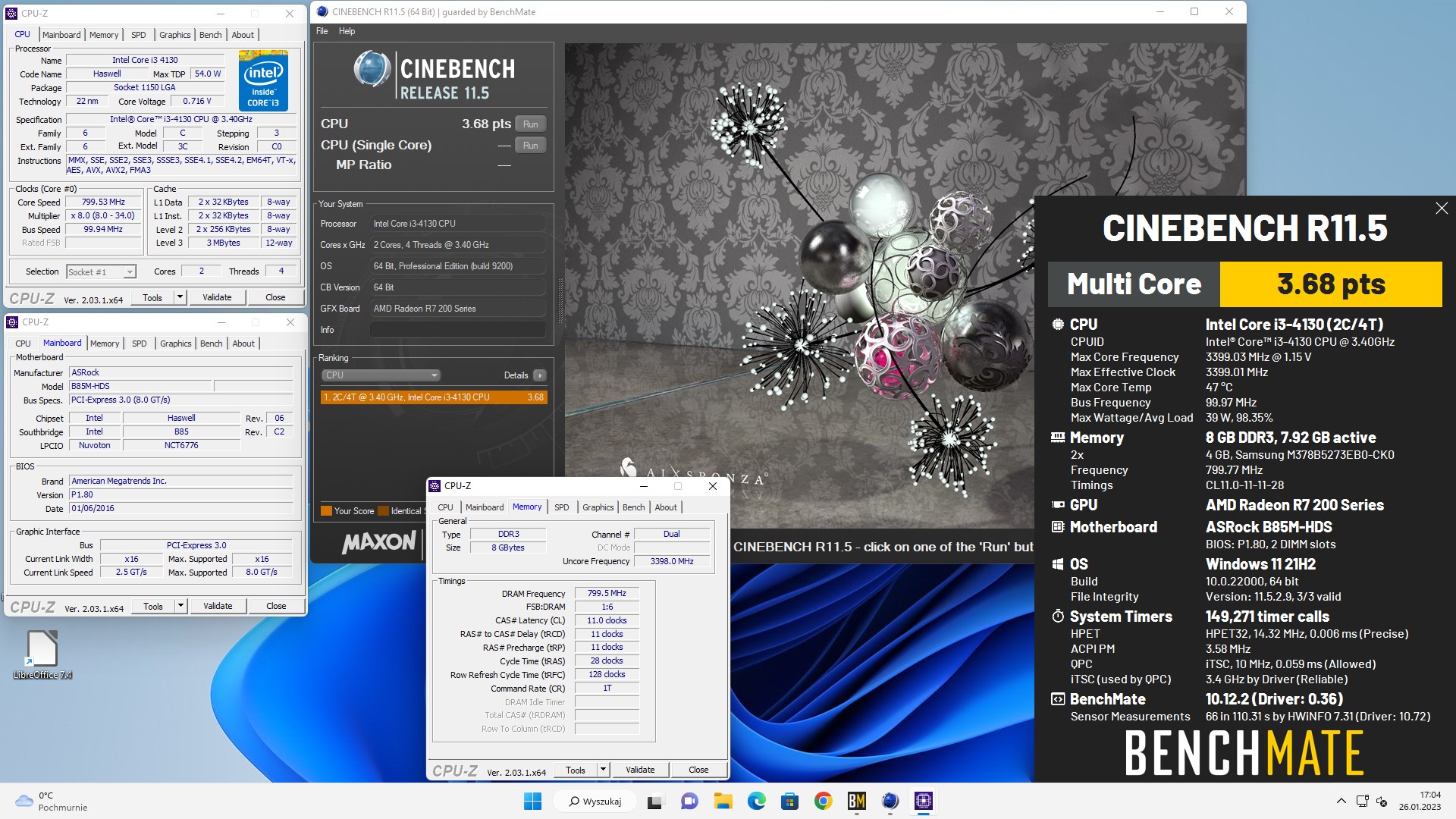Open Tools dropdown arrow in Mainboard CPU-Z window

click(180, 606)
